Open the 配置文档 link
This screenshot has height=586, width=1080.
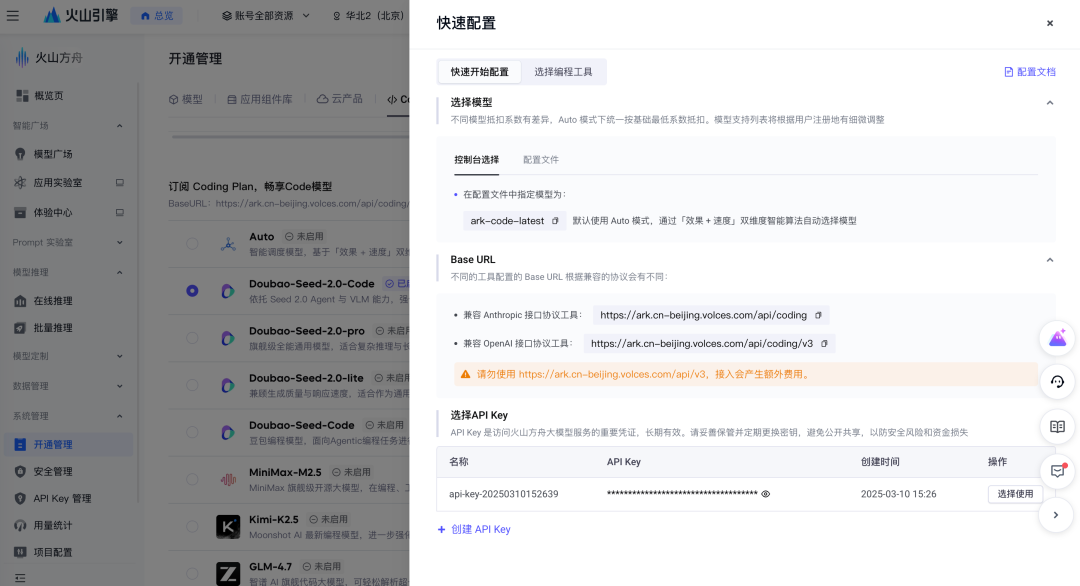[x=1030, y=72]
